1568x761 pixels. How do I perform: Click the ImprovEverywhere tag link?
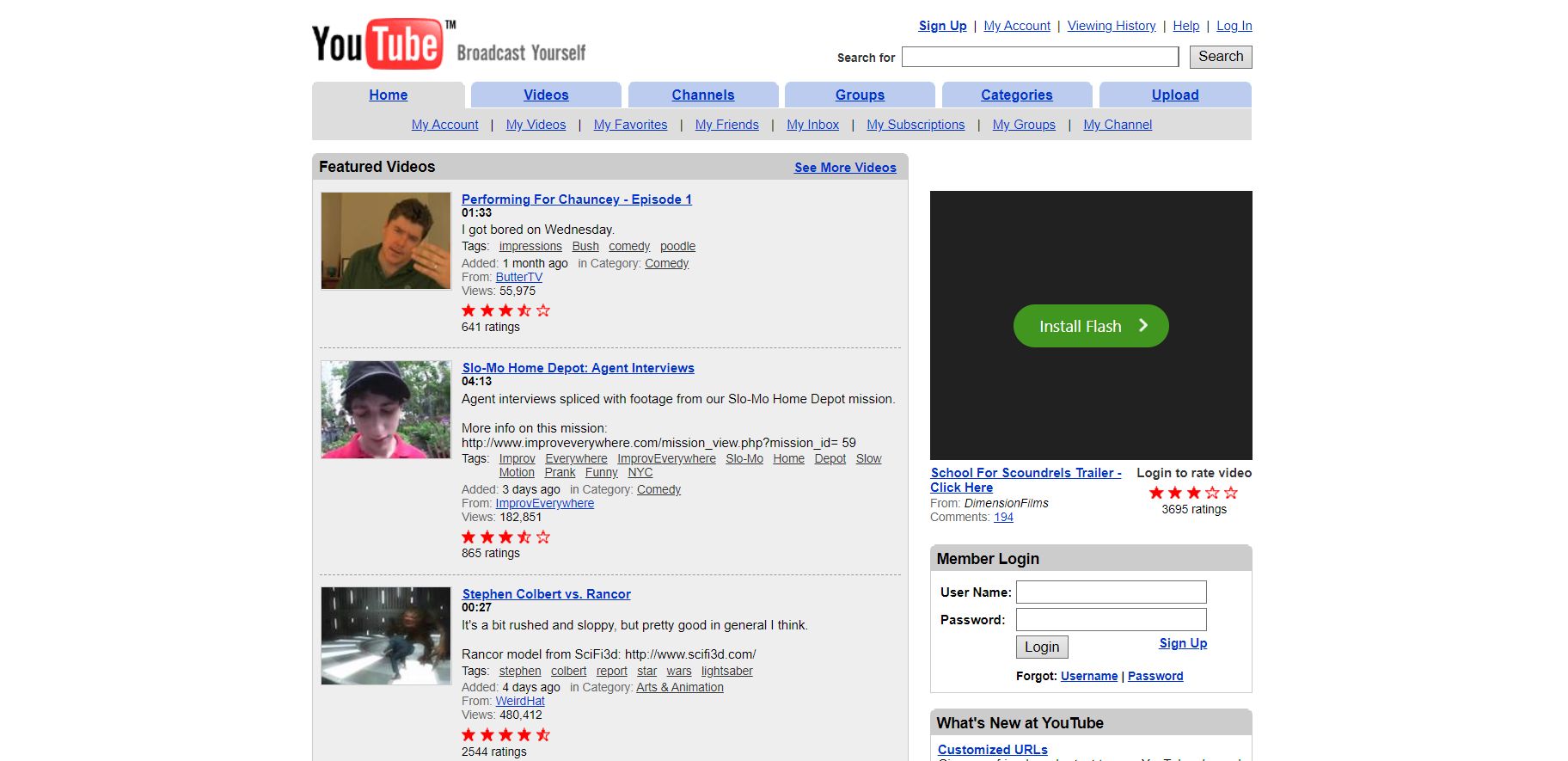click(666, 459)
